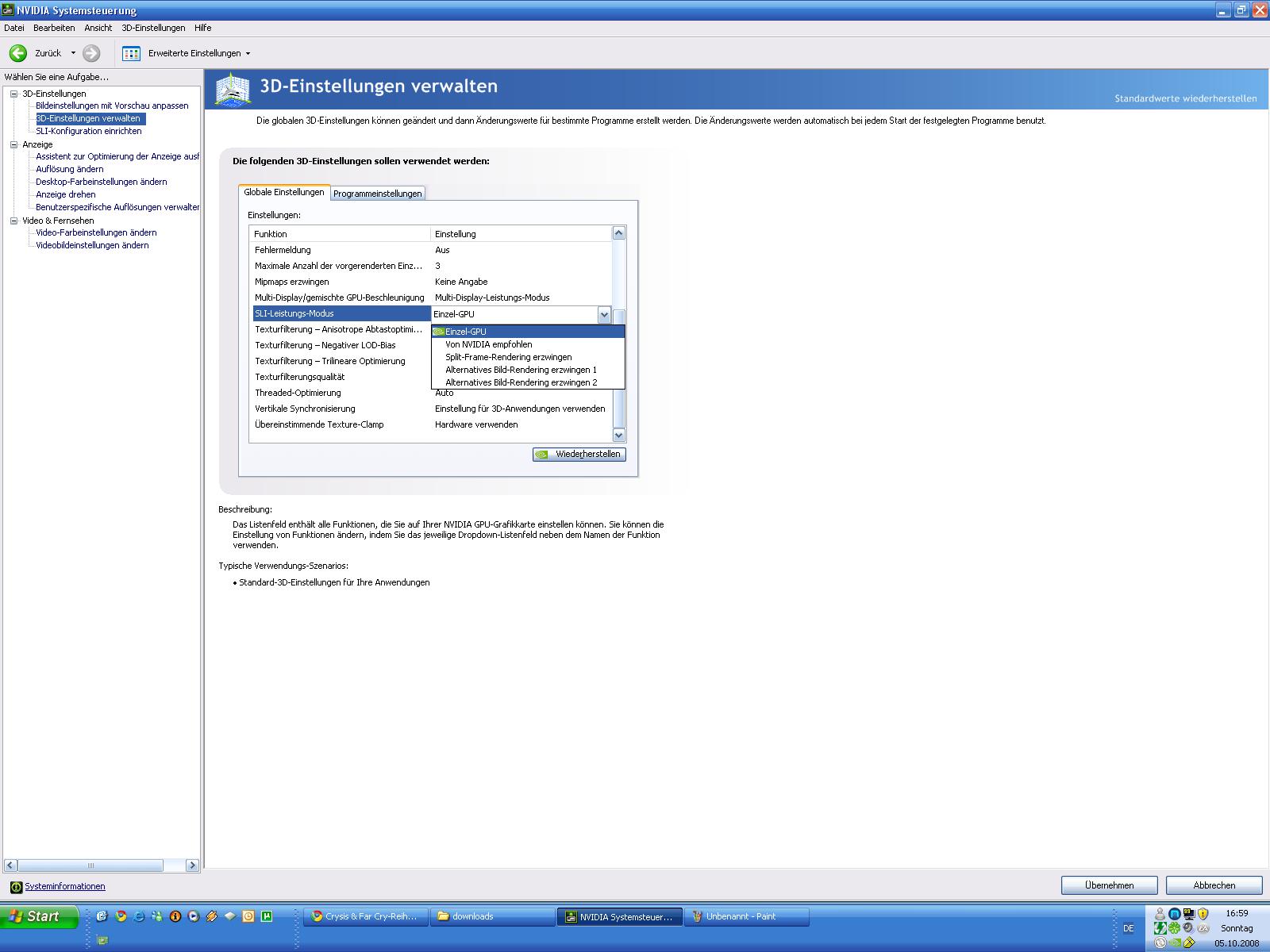Open Bildeinstellungen mit Vorschau anpassen
Viewport: 1270px width, 952px height.
(x=112, y=106)
